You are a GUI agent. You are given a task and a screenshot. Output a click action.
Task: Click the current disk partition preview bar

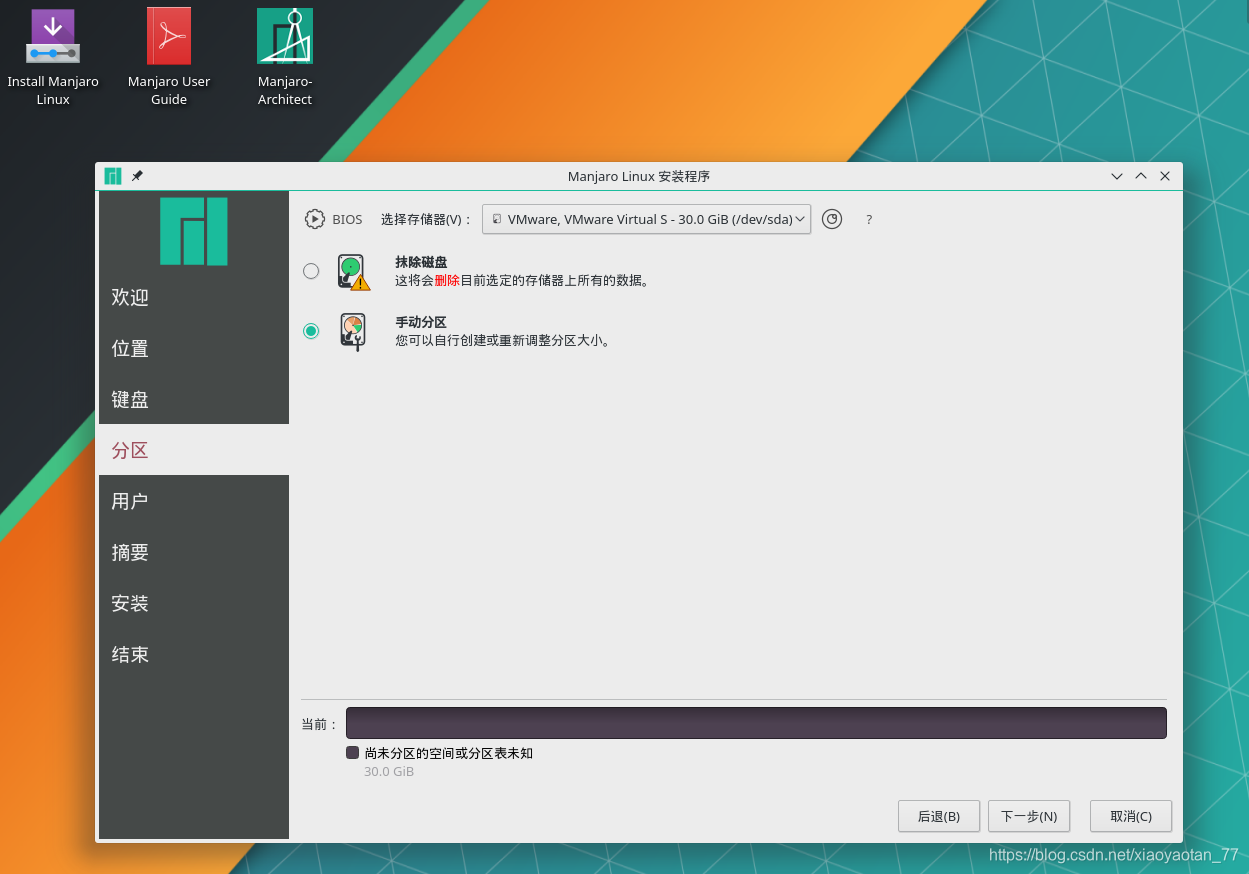click(756, 723)
